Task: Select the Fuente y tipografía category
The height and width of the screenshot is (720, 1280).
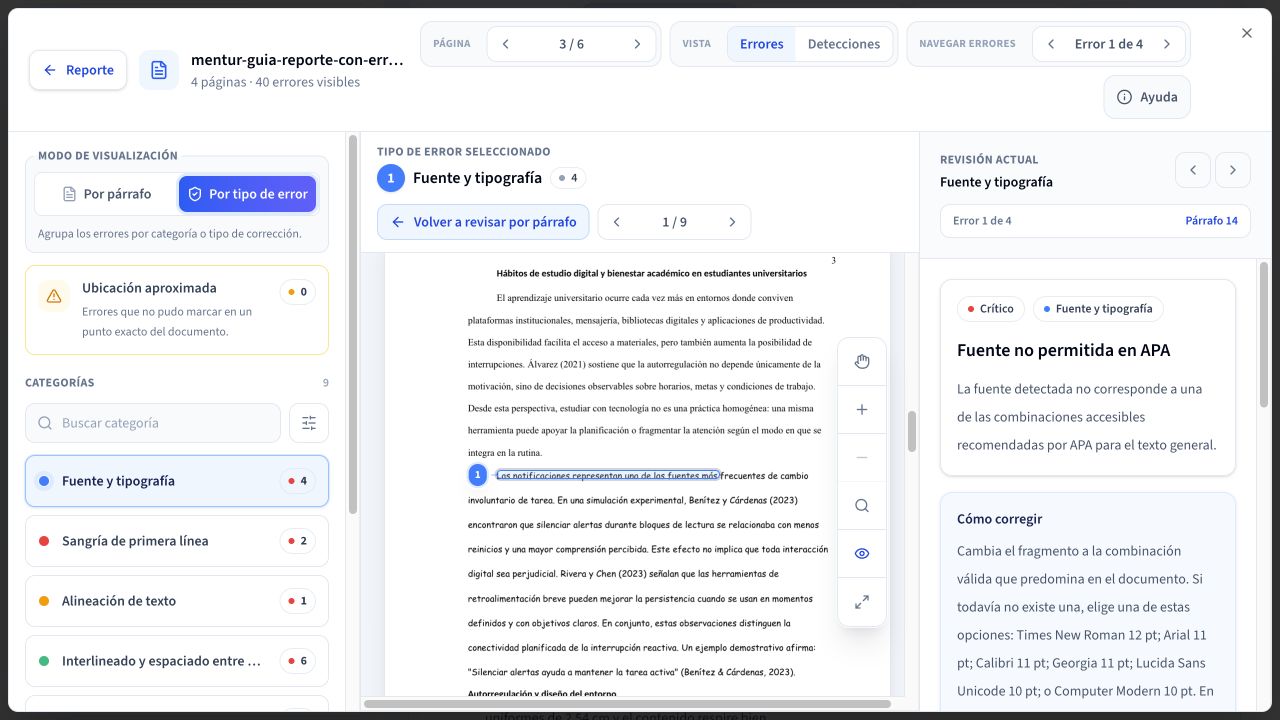Action: [x=177, y=481]
